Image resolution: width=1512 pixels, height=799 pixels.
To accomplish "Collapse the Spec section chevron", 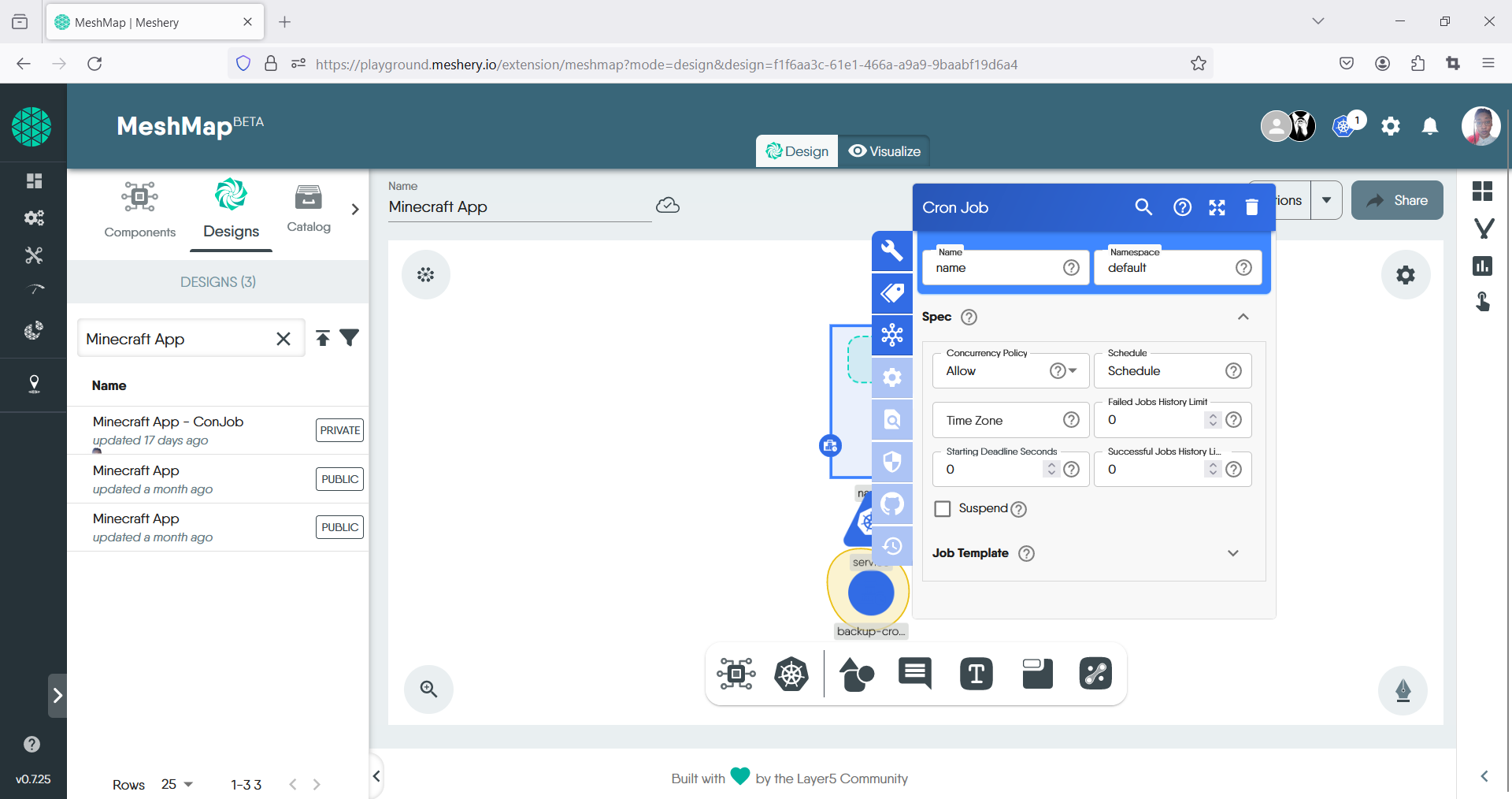I will point(1243,317).
